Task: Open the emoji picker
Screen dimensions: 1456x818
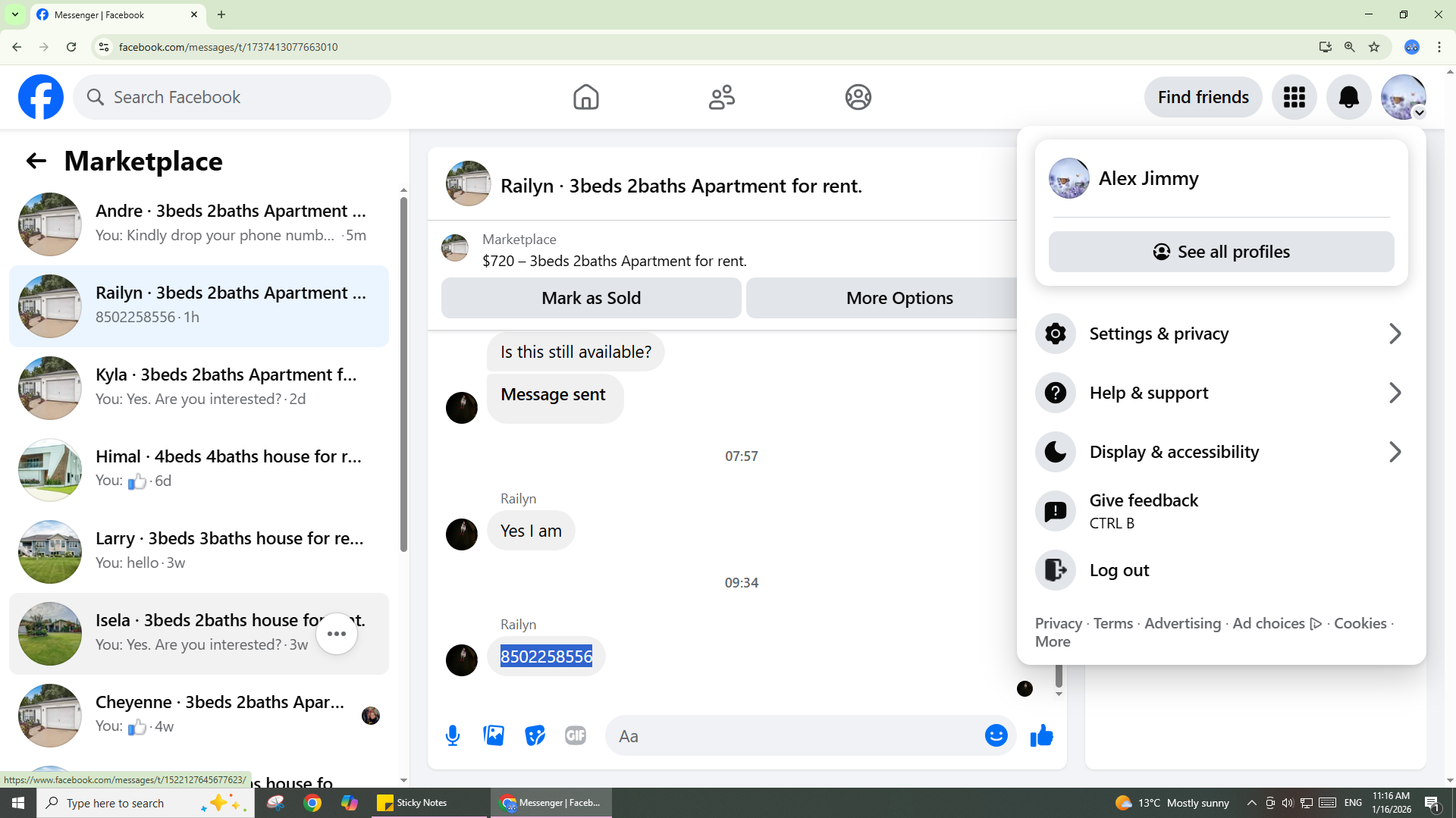Action: click(x=996, y=735)
